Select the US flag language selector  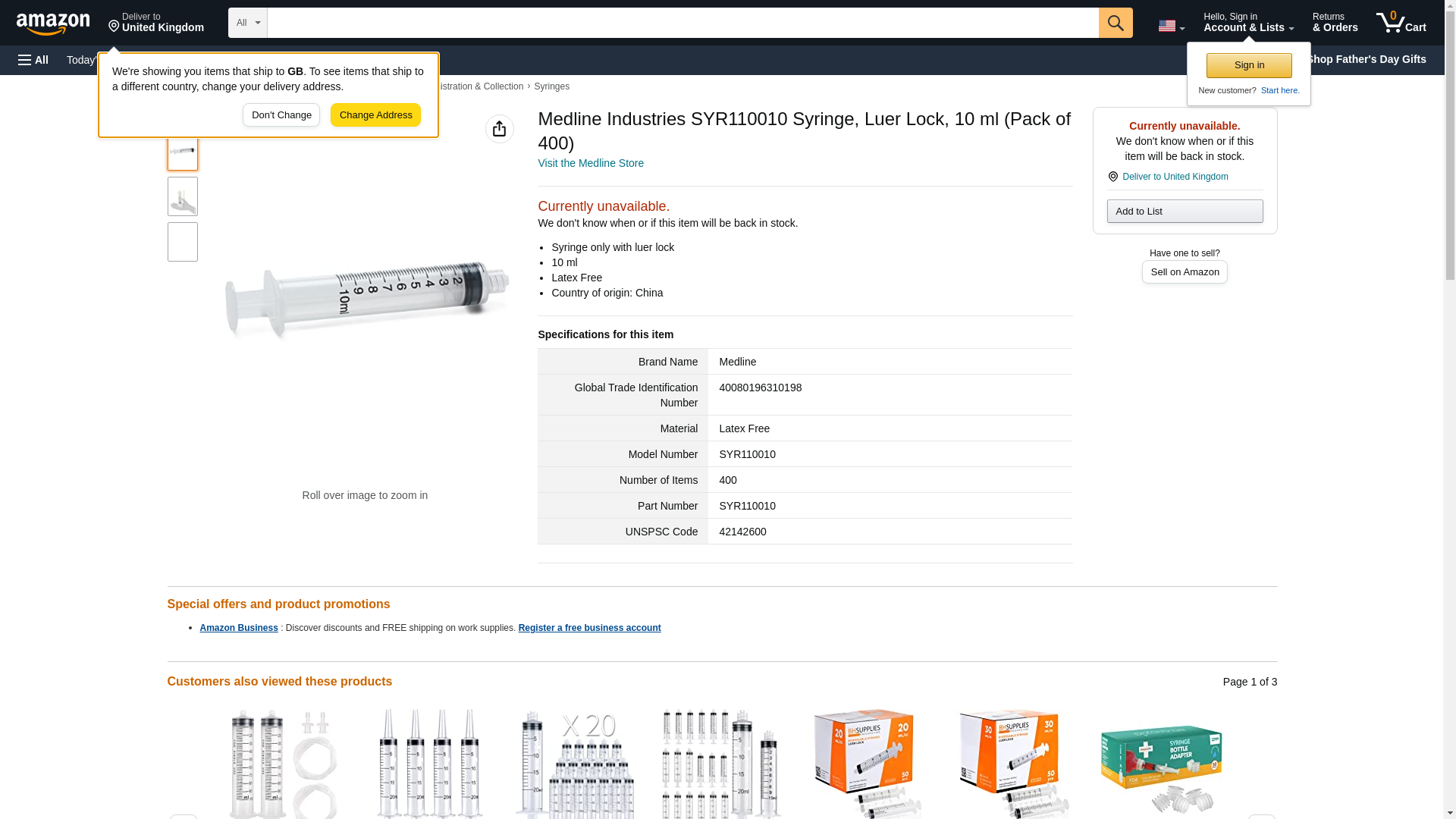1171,26
